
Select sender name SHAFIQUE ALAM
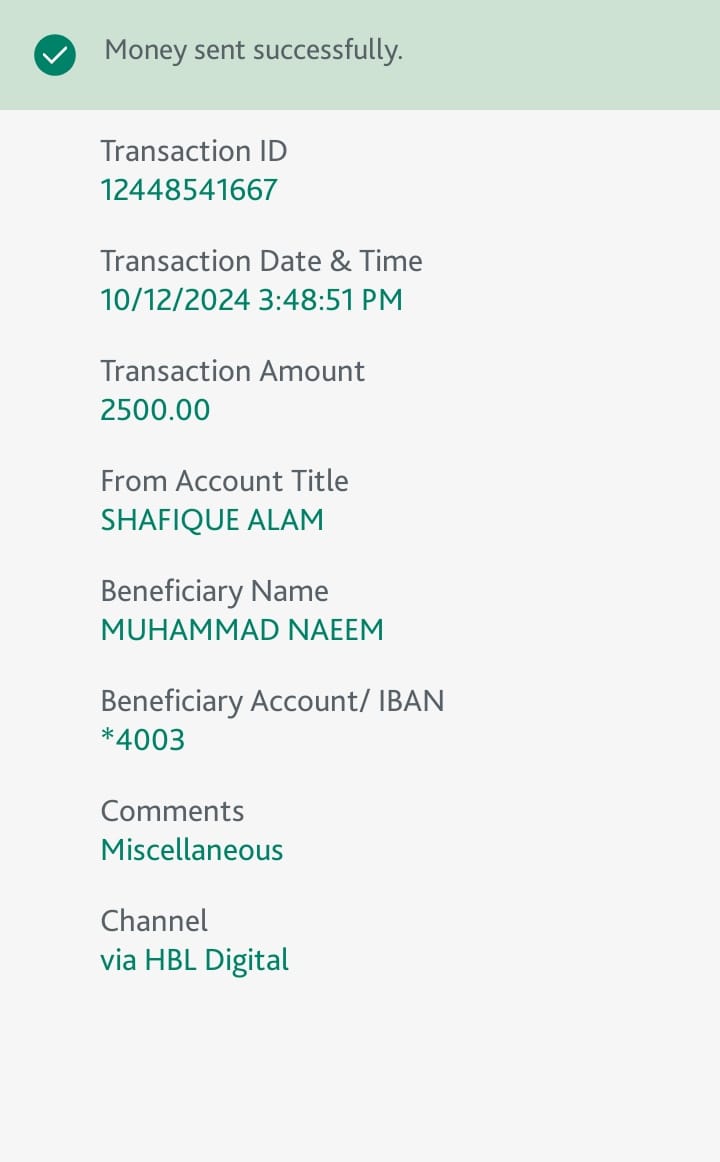(x=212, y=520)
